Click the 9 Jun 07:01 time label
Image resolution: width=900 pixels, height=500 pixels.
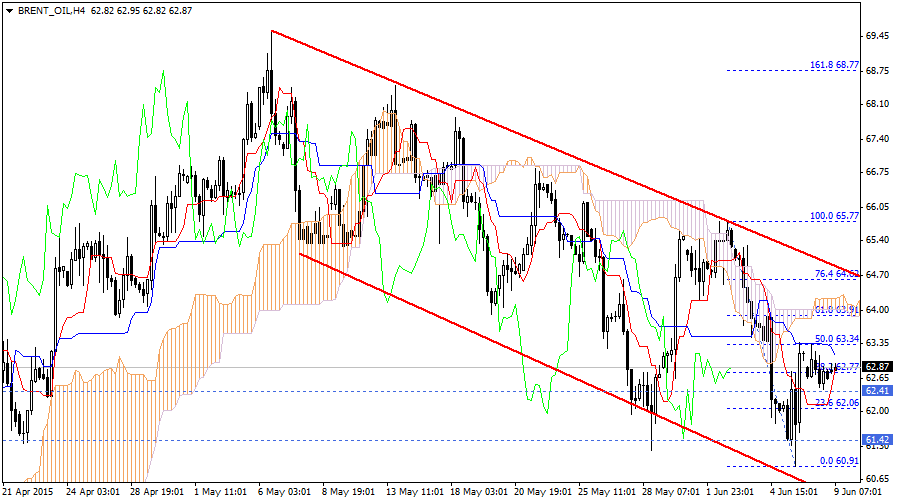click(x=858, y=492)
